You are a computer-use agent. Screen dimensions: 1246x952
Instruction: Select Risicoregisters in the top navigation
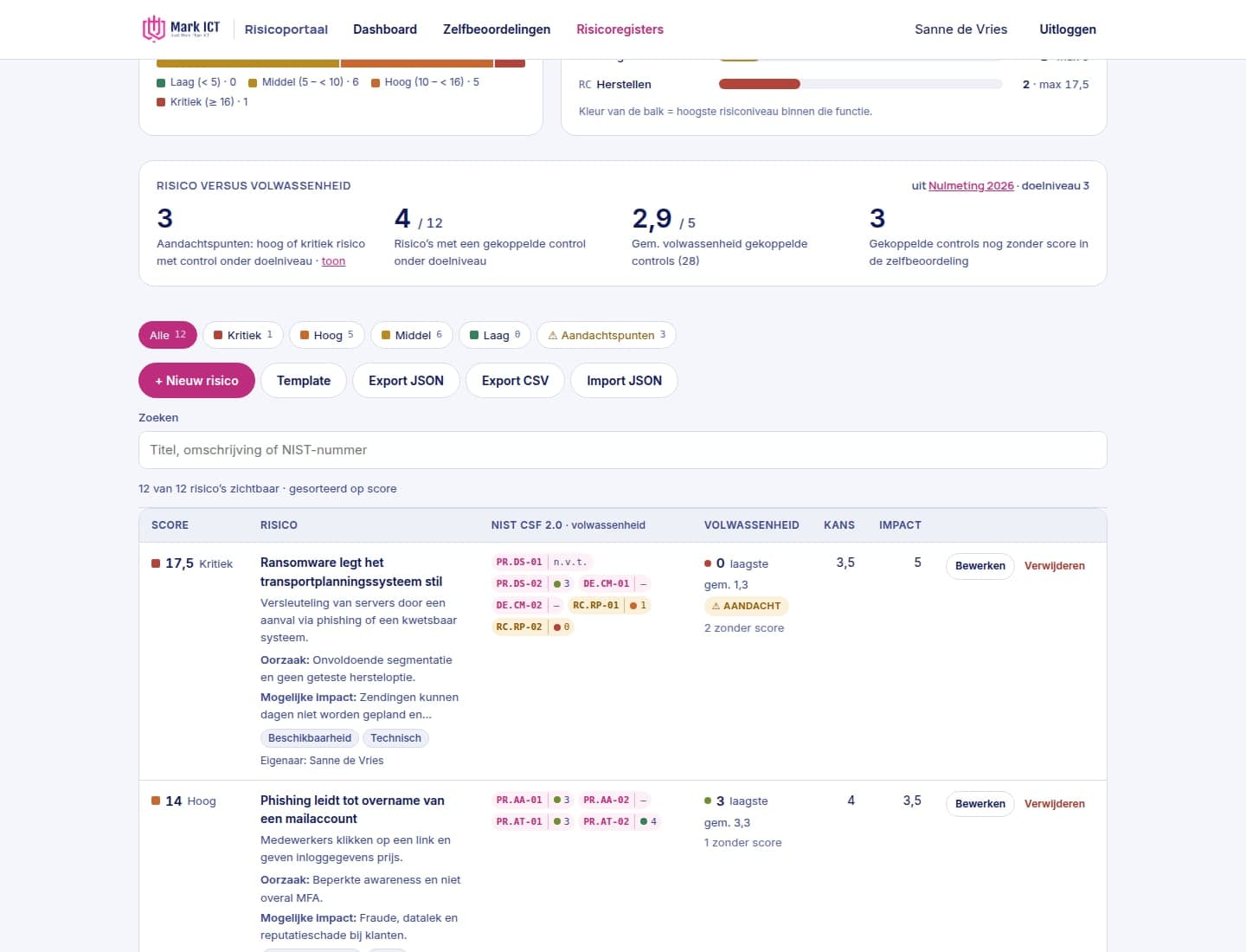[x=620, y=29]
